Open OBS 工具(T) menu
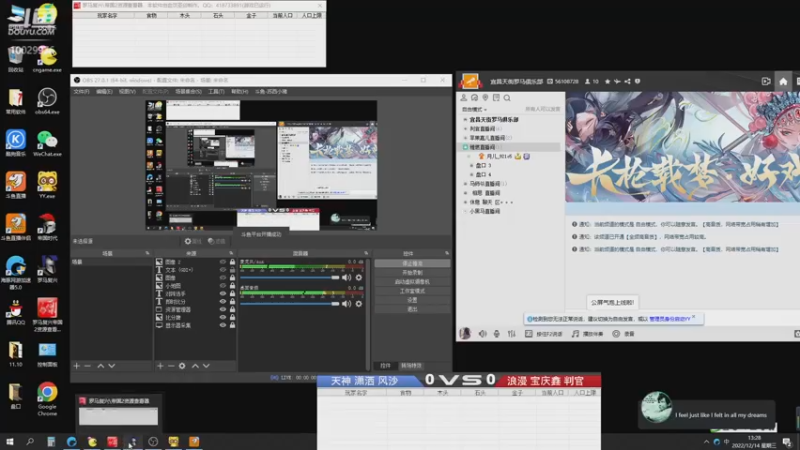Viewport: 800px width, 450px height. [x=216, y=92]
